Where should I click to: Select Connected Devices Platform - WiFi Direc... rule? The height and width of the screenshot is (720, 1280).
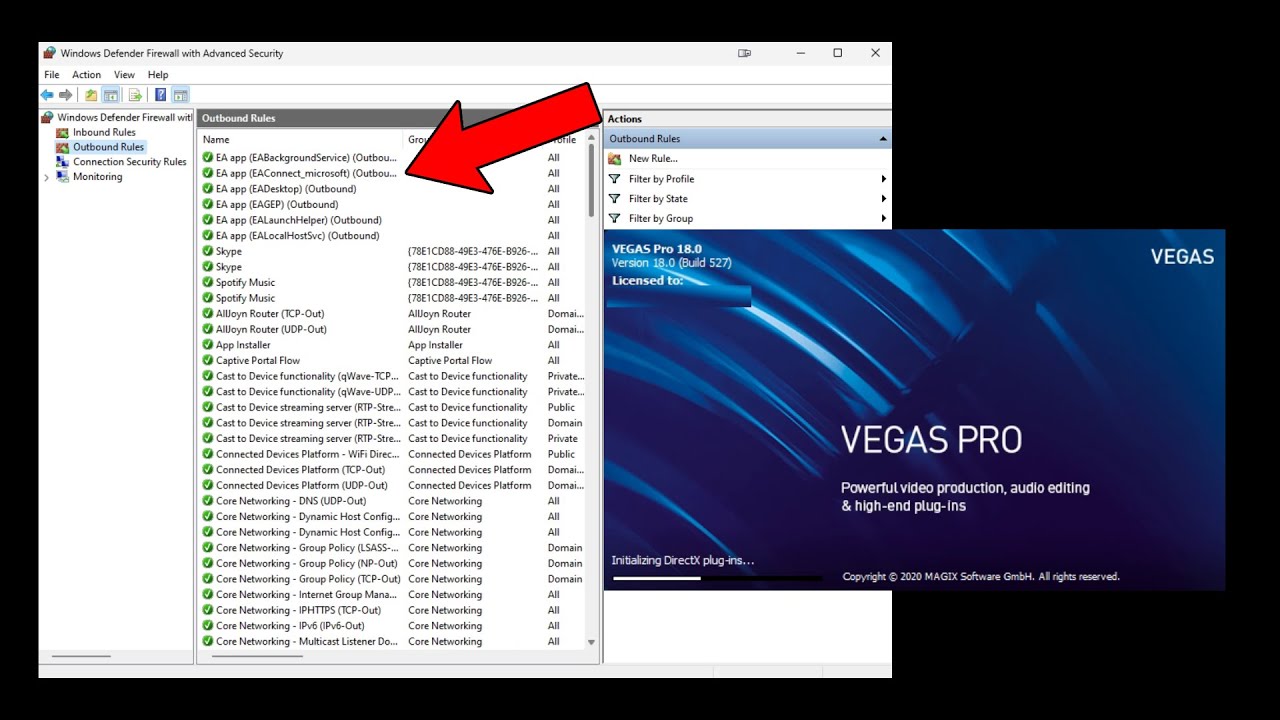coord(307,454)
